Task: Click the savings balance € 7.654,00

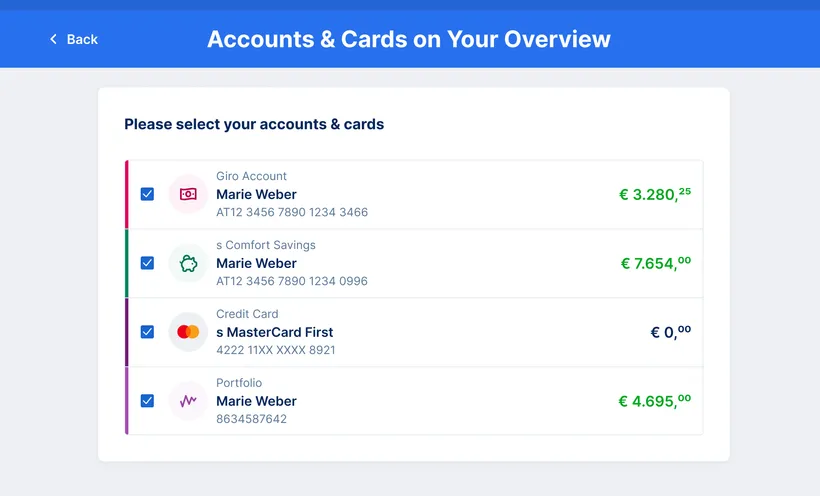Action: click(655, 263)
